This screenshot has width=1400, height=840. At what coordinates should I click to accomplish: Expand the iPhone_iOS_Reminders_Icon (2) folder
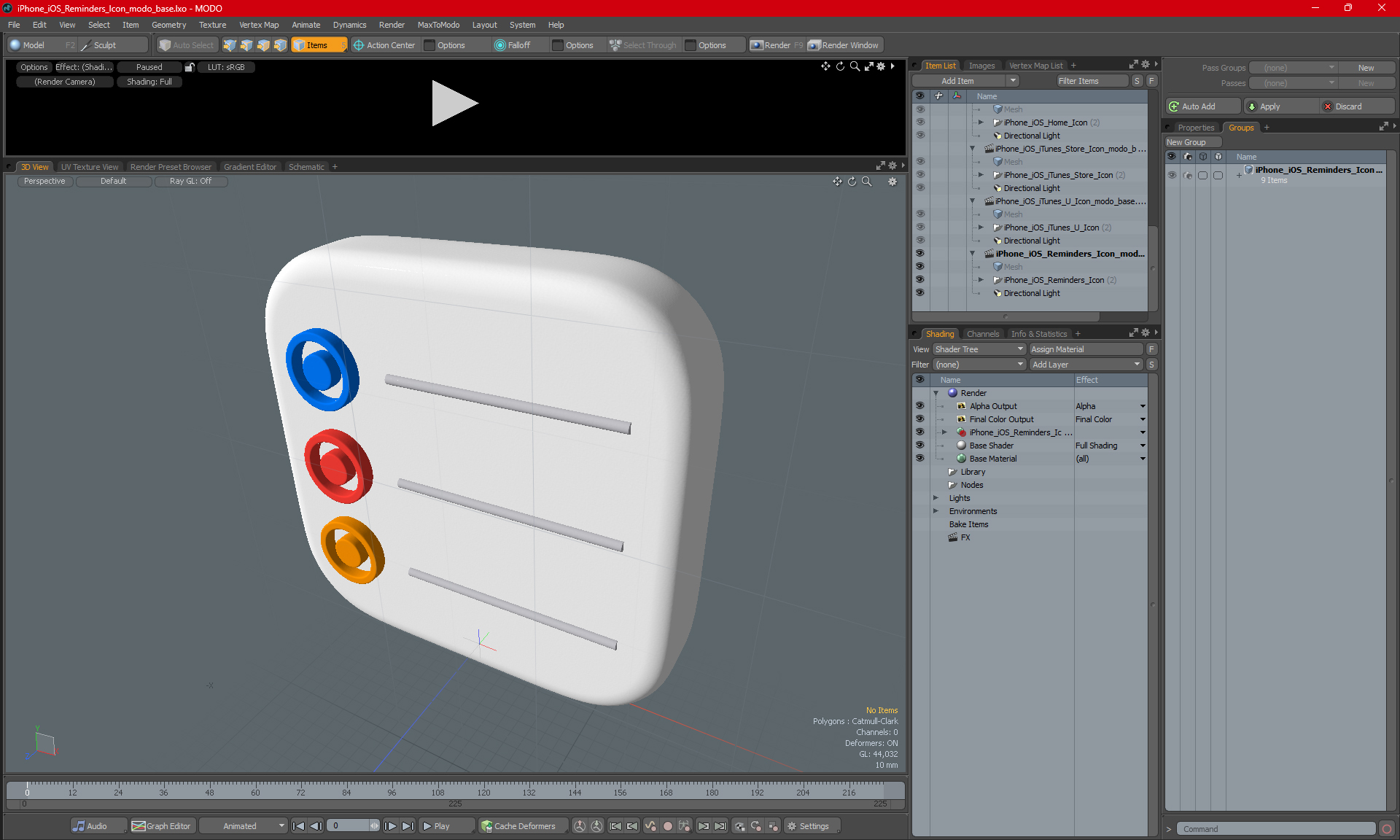pos(981,280)
